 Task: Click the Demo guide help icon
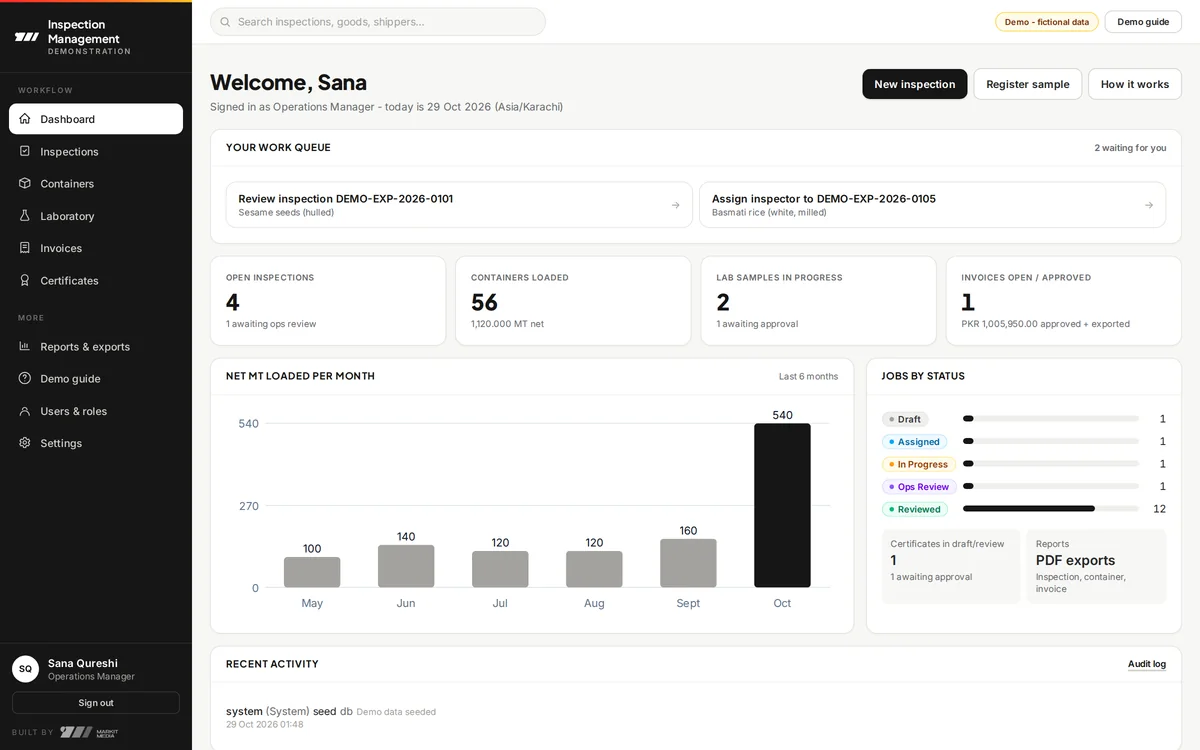(x=25, y=378)
